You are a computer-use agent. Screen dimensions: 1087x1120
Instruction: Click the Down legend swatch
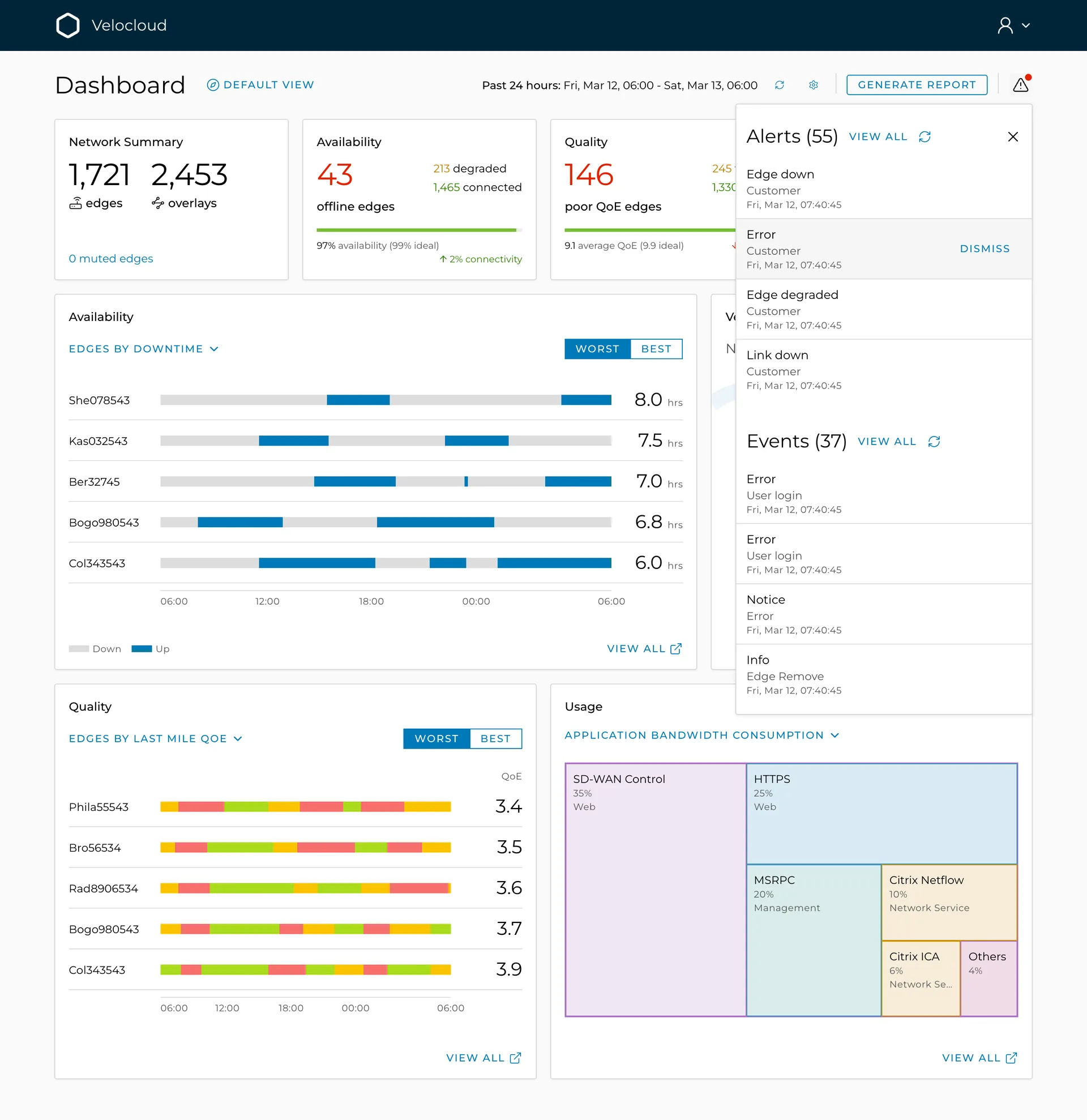click(78, 648)
